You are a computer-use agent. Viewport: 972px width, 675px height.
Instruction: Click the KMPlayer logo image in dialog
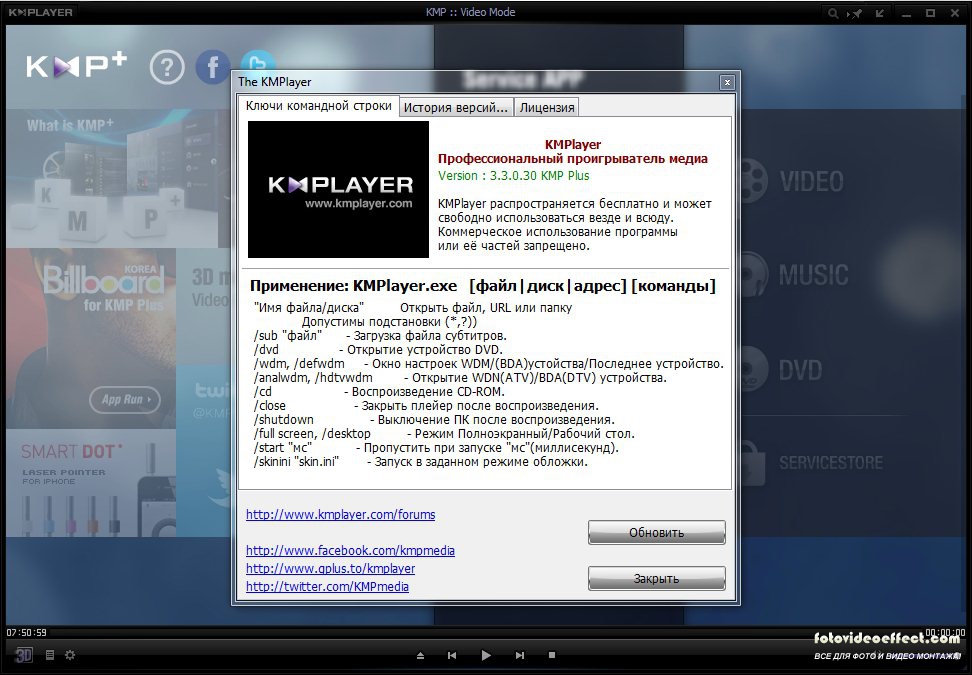click(338, 190)
